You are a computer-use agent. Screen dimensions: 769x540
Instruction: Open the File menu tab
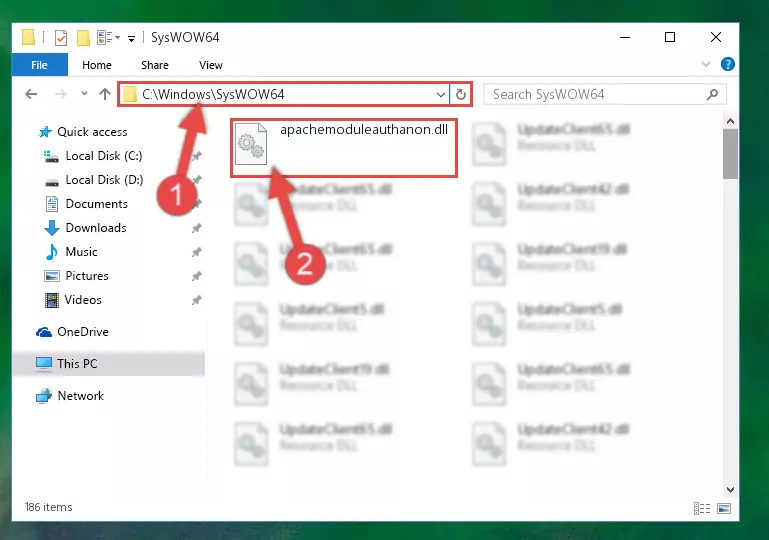coord(39,65)
